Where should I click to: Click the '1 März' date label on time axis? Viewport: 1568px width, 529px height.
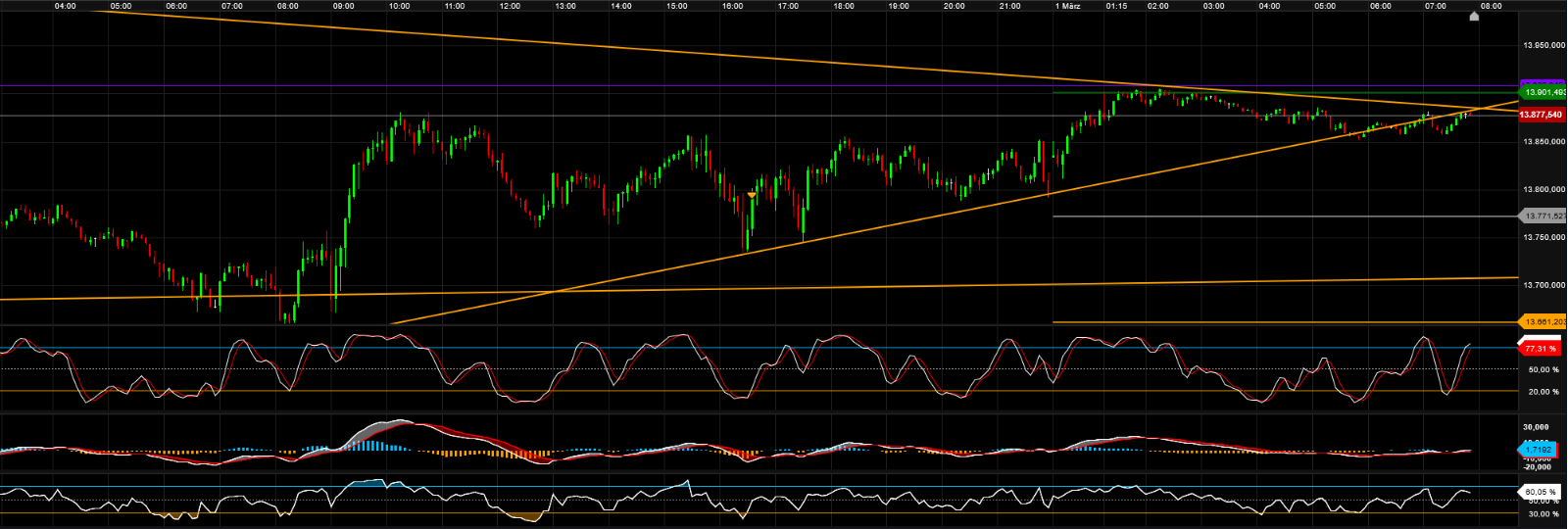pos(1067,6)
